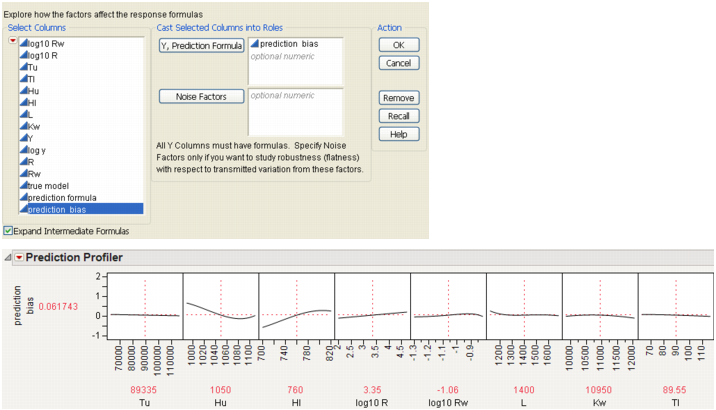Image resolution: width=716 pixels, height=410 pixels.
Task: Remove the selected column with Remove button
Action: point(398,98)
